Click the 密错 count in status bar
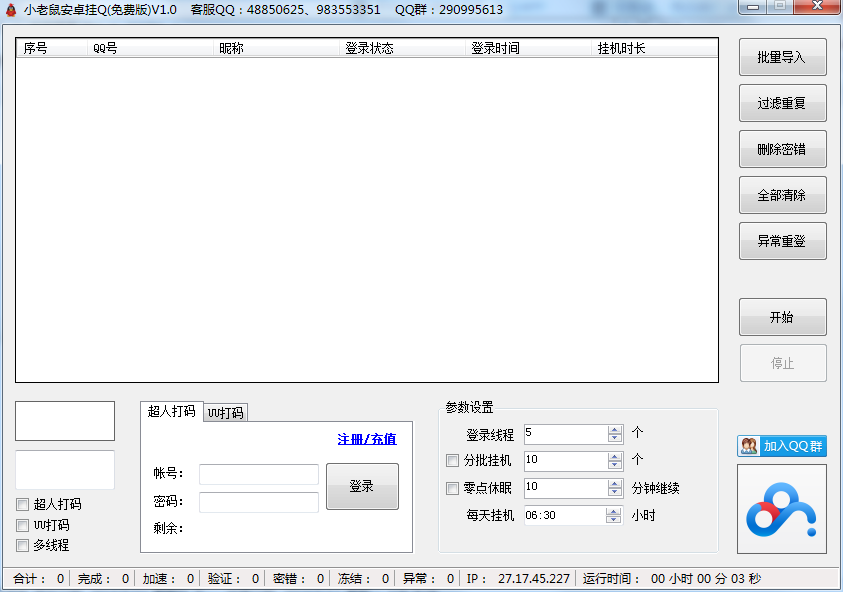 (298, 579)
